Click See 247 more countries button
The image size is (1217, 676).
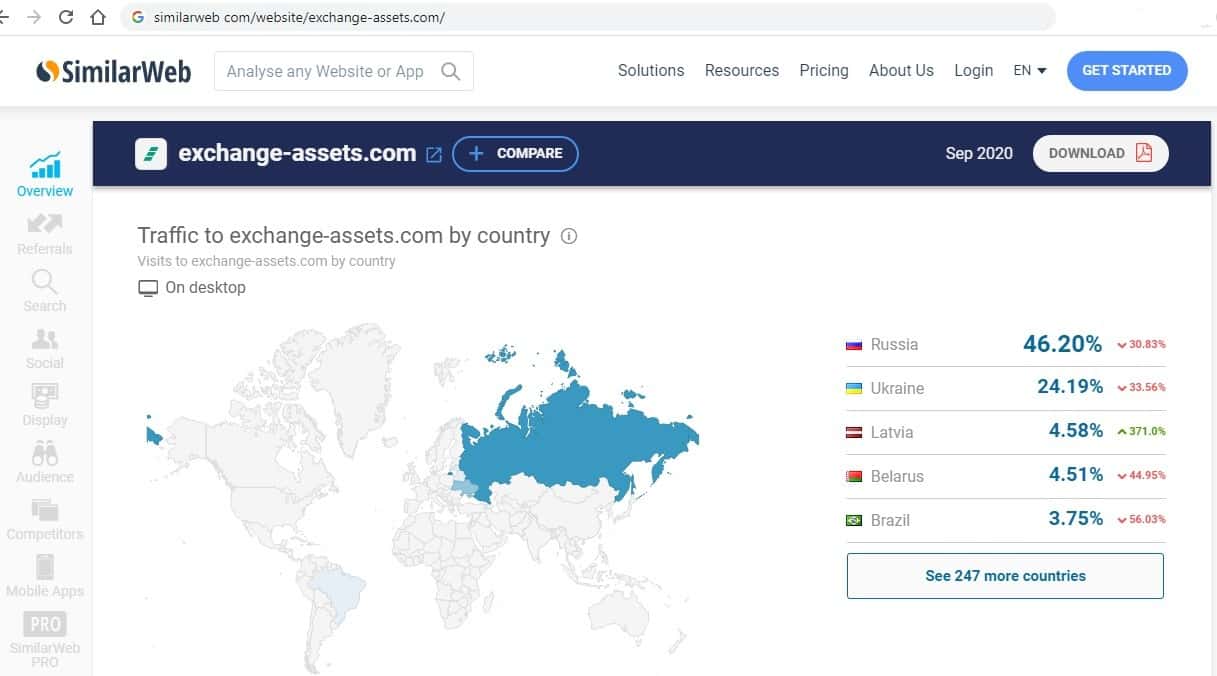(x=1005, y=576)
